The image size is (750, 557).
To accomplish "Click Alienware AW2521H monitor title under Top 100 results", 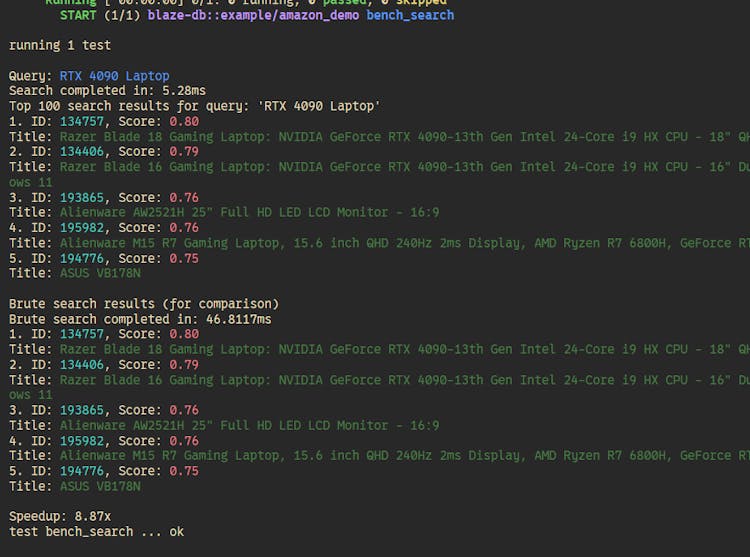I will click(249, 213).
